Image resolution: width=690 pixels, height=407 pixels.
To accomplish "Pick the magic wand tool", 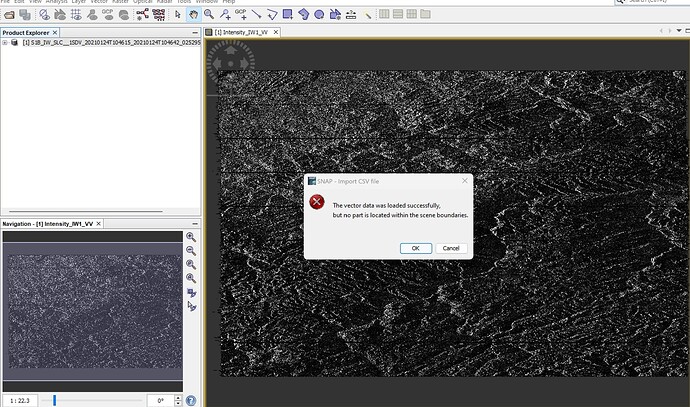I will [367, 15].
